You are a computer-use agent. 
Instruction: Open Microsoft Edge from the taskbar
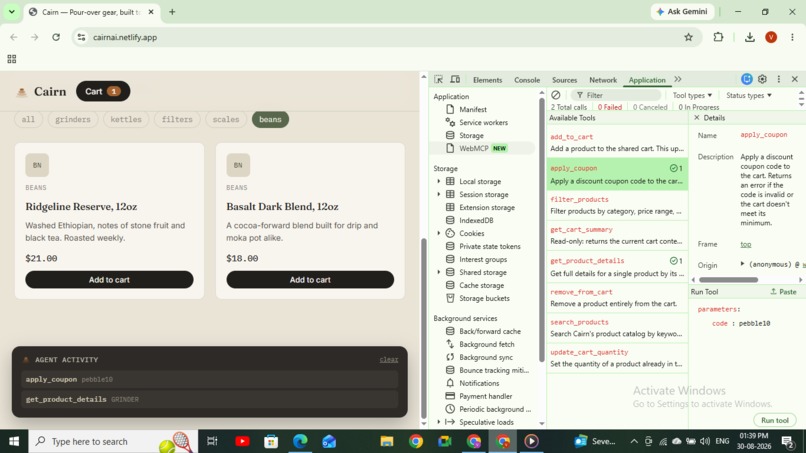300,441
